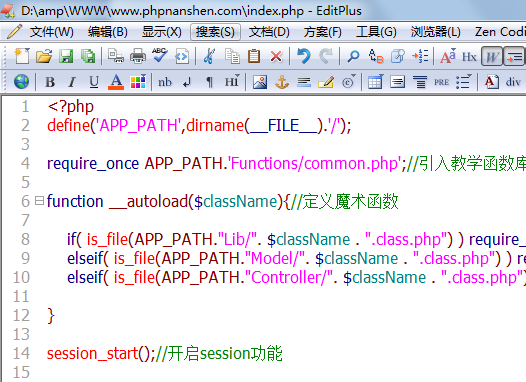Run the ABC spell check
This screenshot has height=382, width=526.
point(160,55)
